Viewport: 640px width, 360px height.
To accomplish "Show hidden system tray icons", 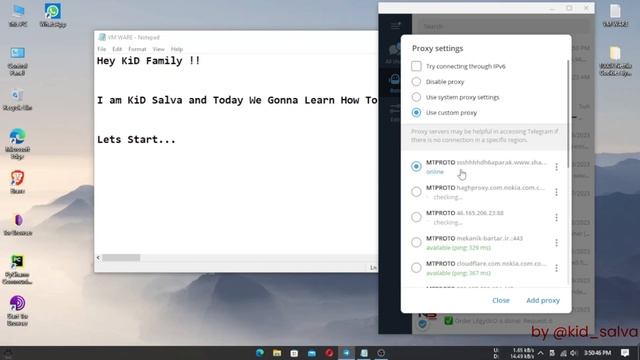I will coord(541,353).
